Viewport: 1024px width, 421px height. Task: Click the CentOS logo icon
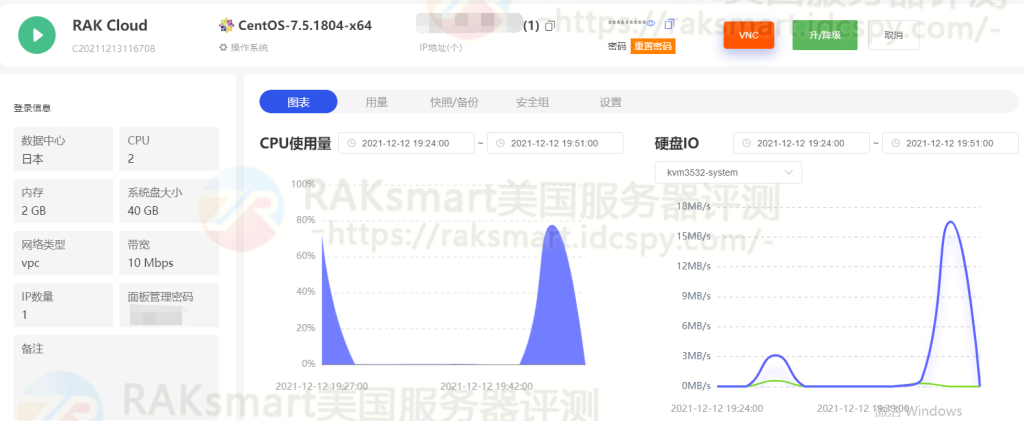(x=226, y=25)
